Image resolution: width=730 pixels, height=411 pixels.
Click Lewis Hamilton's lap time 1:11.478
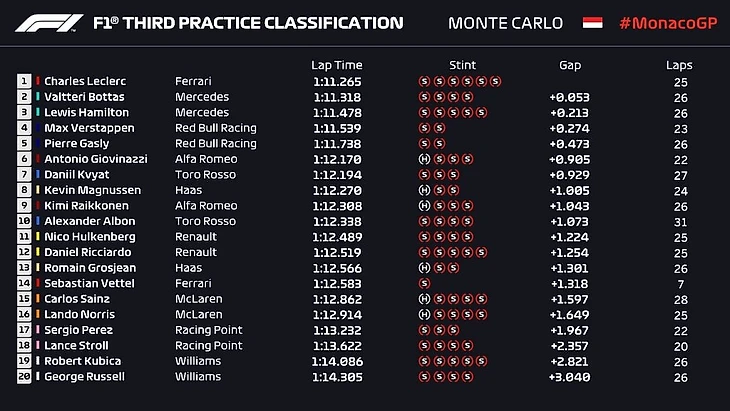point(335,112)
